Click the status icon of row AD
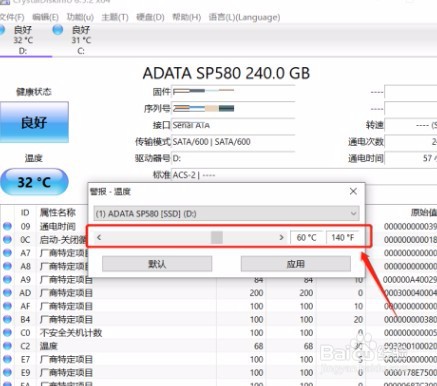 (7, 293)
